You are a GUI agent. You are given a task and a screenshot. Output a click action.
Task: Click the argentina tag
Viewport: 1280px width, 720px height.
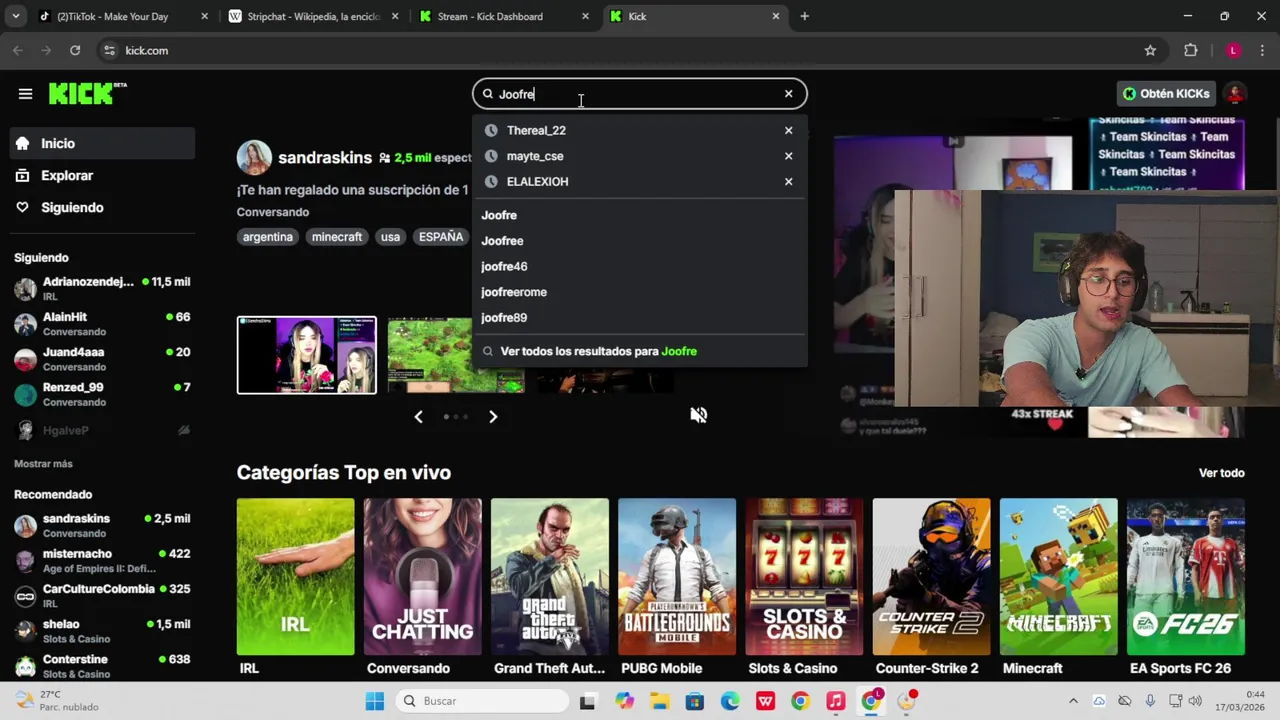268,237
